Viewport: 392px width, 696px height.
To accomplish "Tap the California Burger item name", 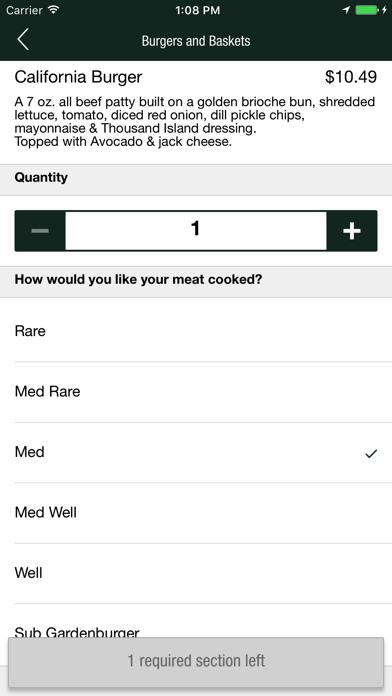I will click(x=78, y=77).
